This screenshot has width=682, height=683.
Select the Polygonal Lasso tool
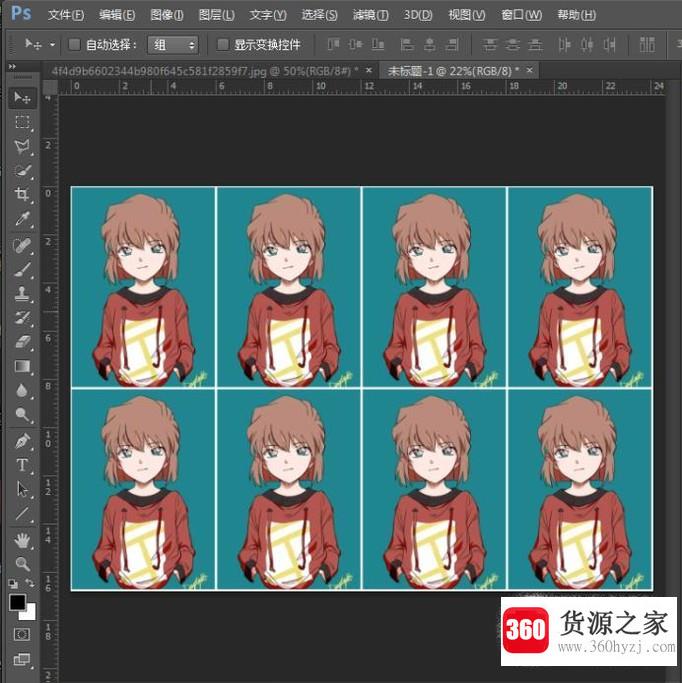22,146
